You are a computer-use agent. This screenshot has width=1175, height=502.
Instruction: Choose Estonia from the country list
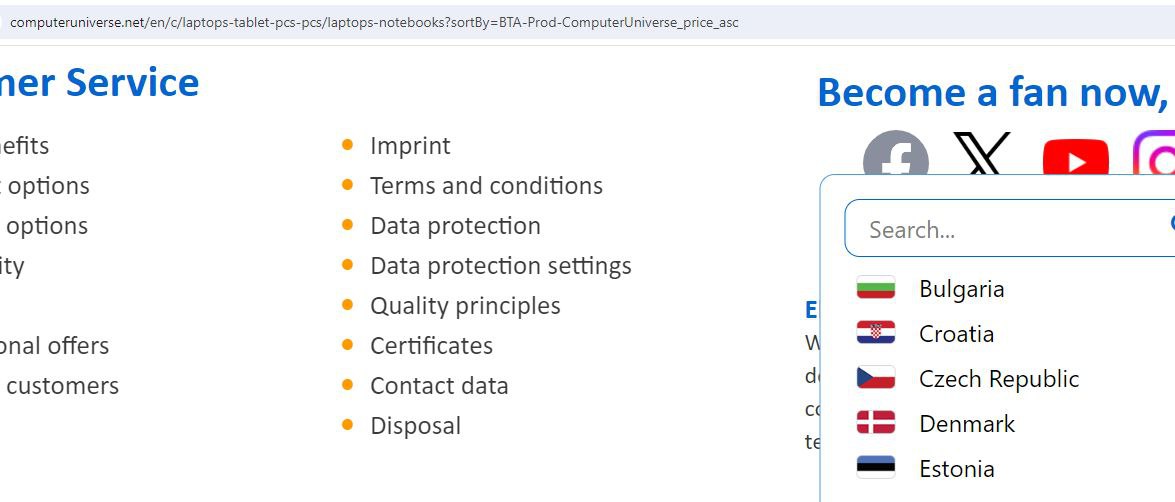point(956,469)
